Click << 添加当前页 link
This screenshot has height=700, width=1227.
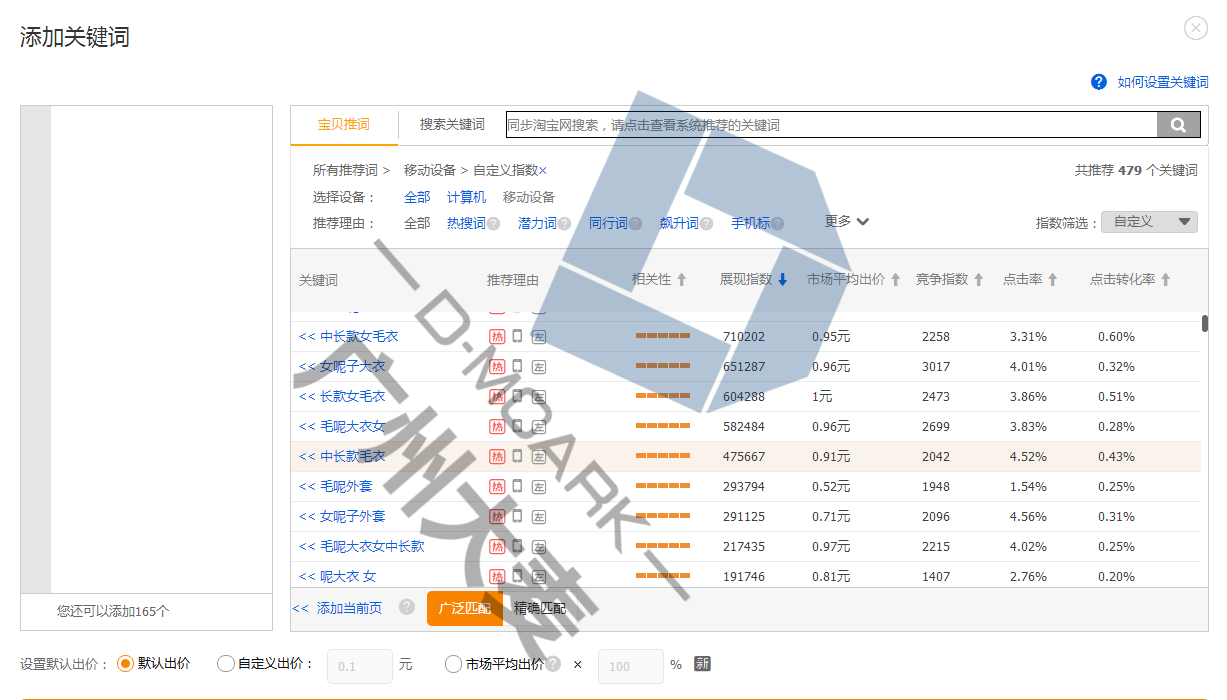[x=337, y=608]
